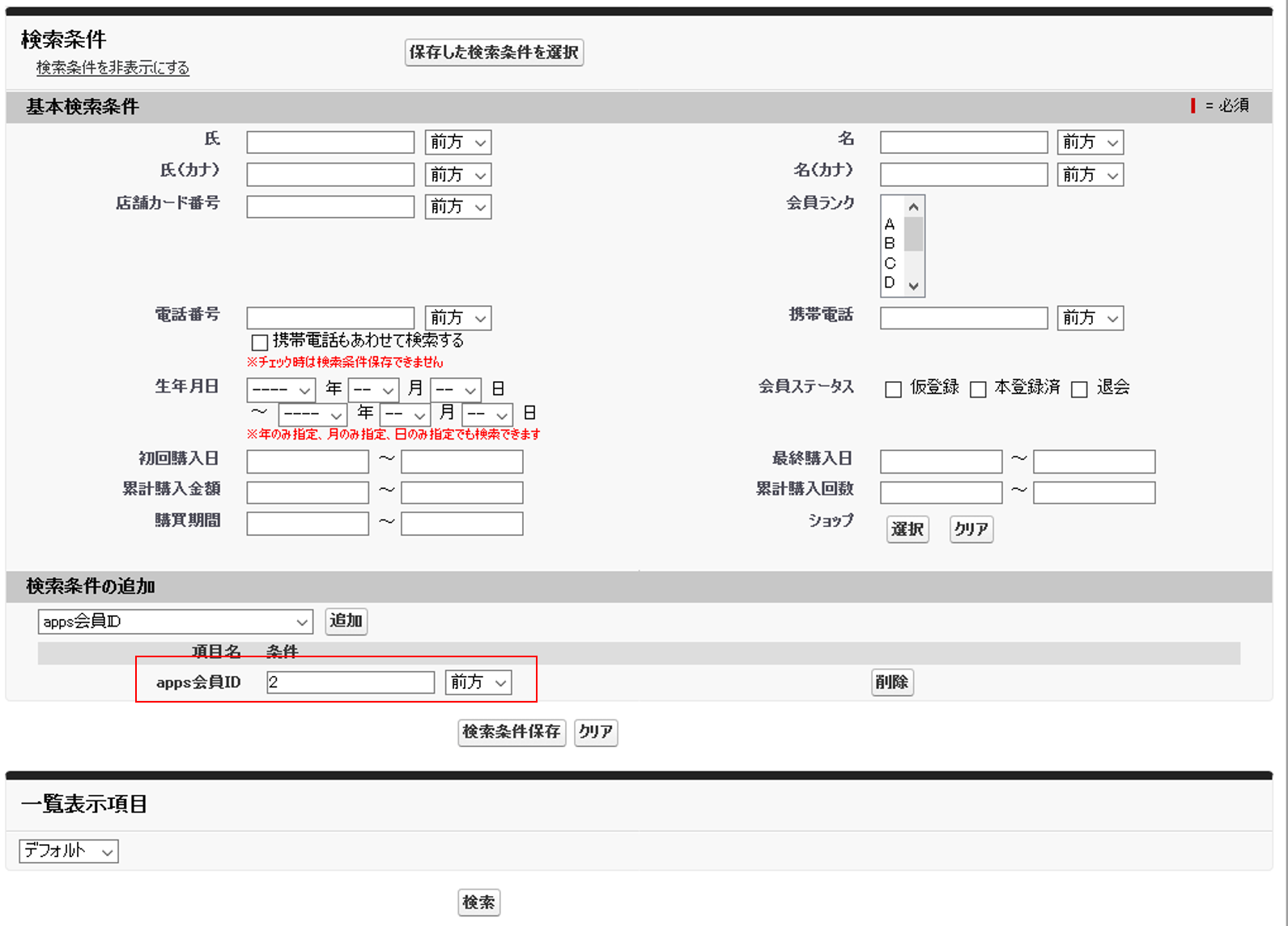Select rank B in 会員ランク list

coord(891,244)
